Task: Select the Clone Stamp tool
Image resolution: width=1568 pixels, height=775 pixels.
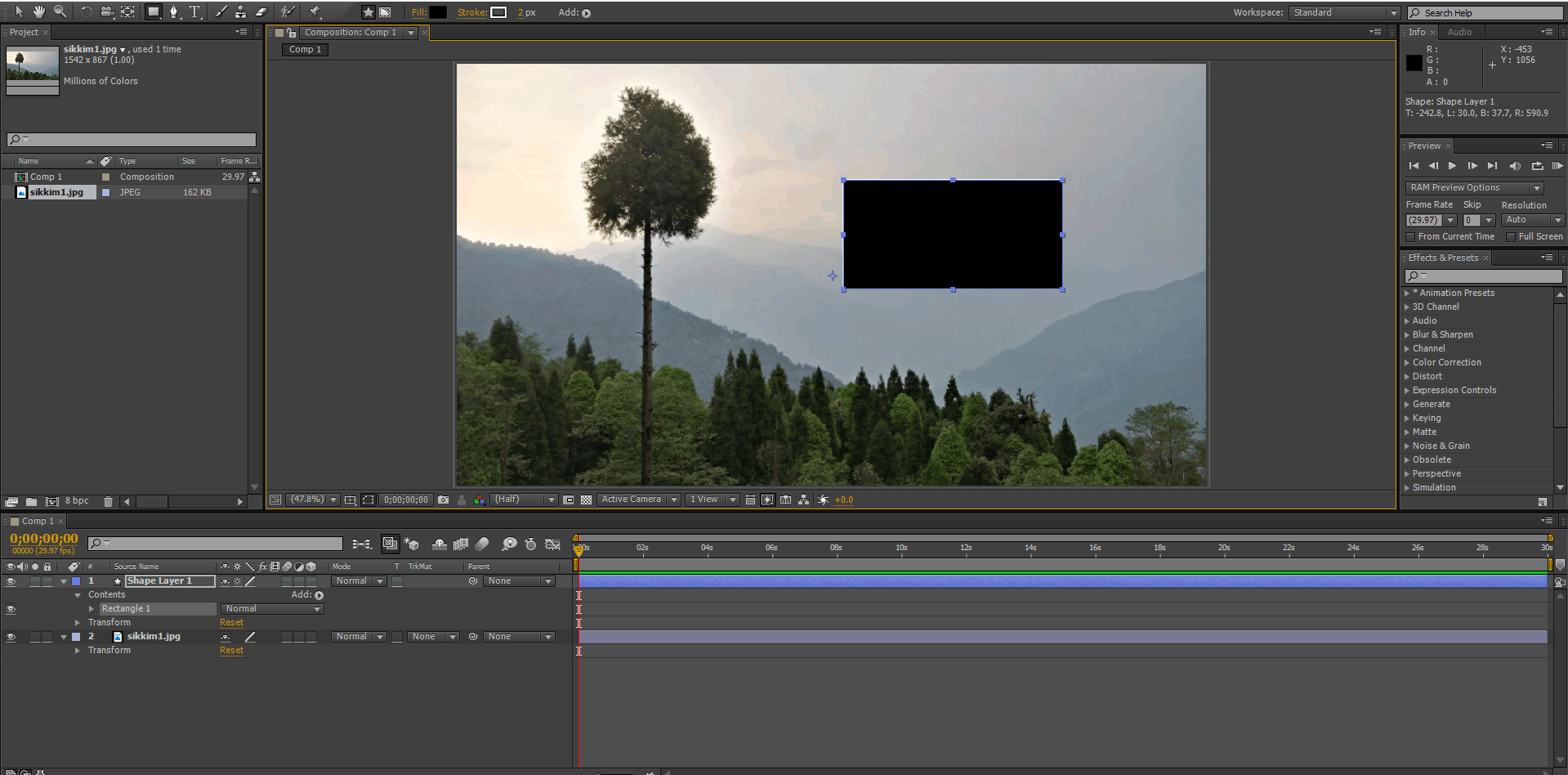Action: (240, 12)
